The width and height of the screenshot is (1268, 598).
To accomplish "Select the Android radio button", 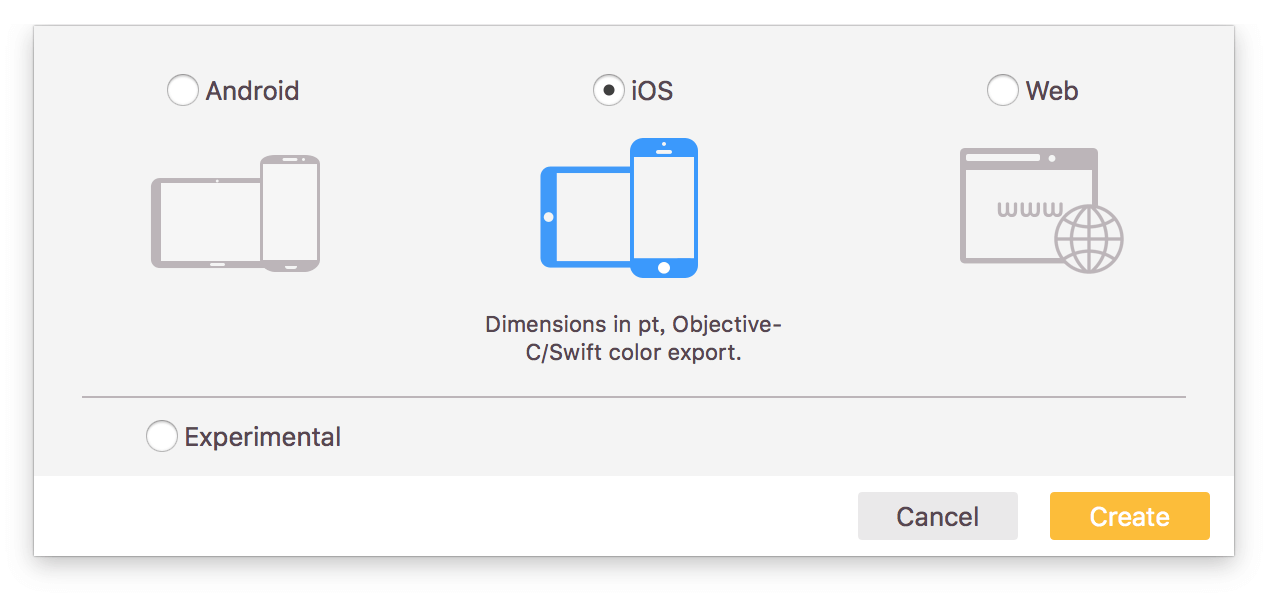I will click(182, 91).
